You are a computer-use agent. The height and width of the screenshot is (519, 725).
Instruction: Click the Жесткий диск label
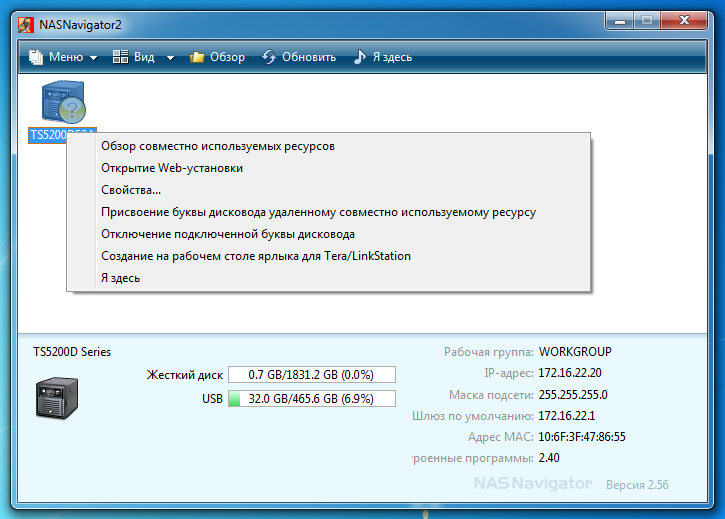pyautogui.click(x=184, y=375)
